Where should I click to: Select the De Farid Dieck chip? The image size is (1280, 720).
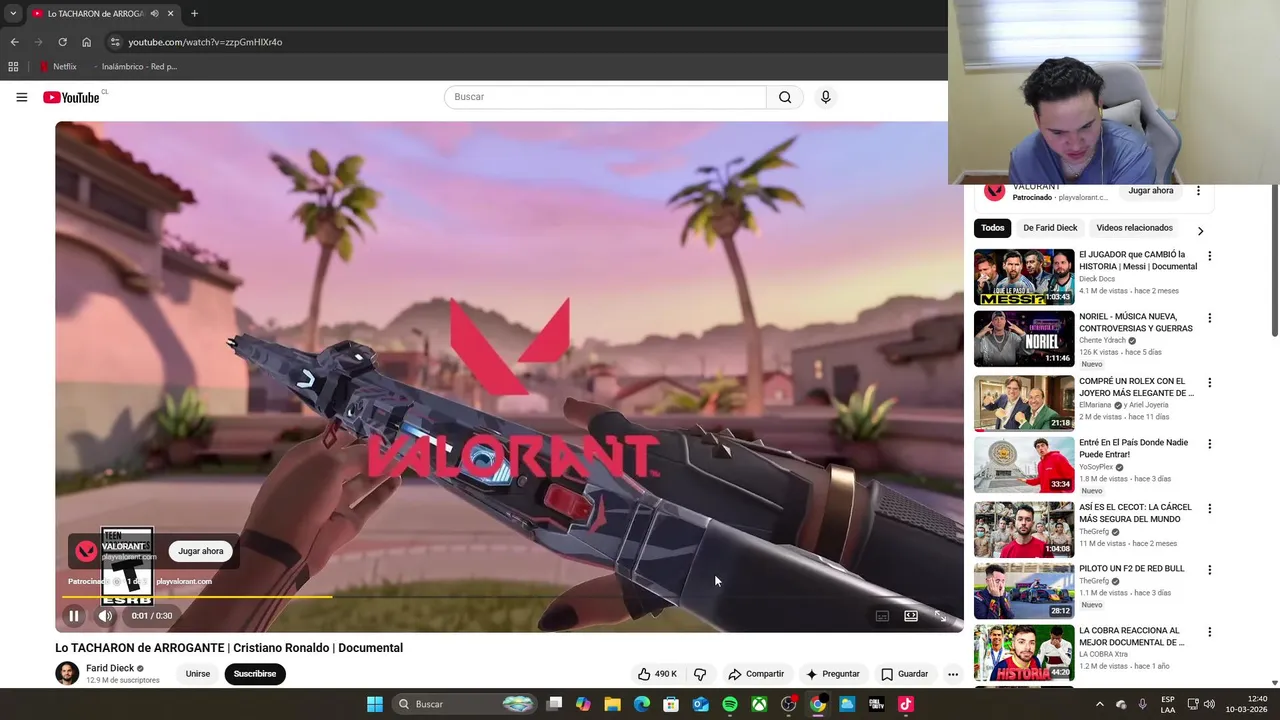point(1050,228)
